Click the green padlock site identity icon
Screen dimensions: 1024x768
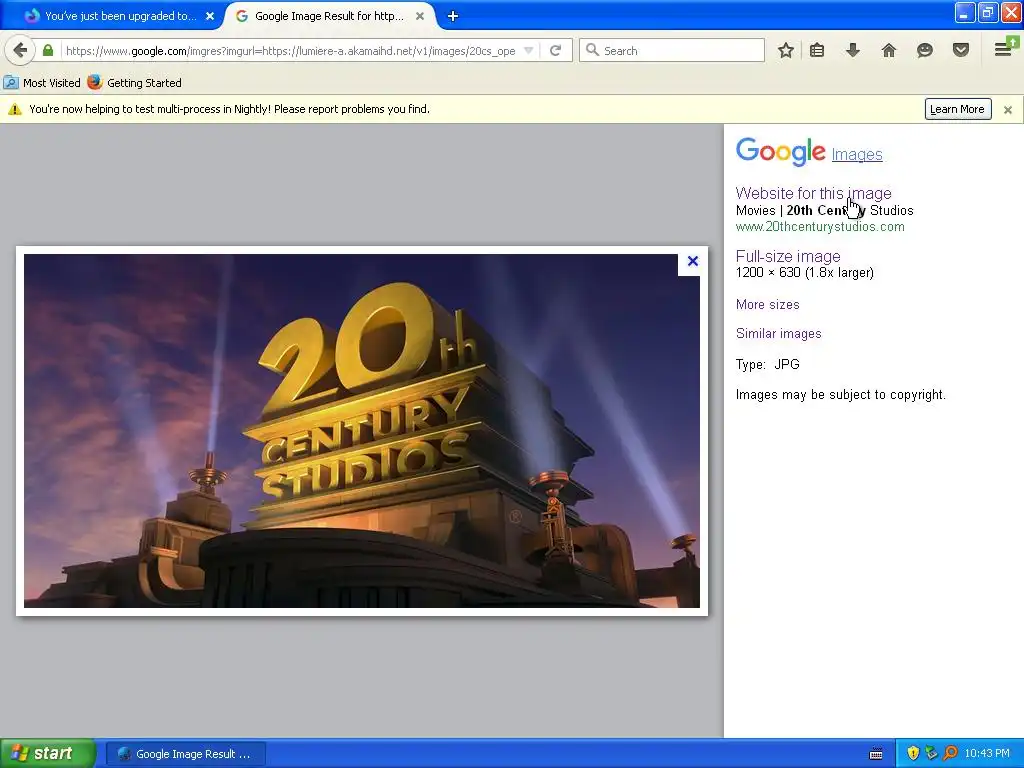click(x=48, y=50)
